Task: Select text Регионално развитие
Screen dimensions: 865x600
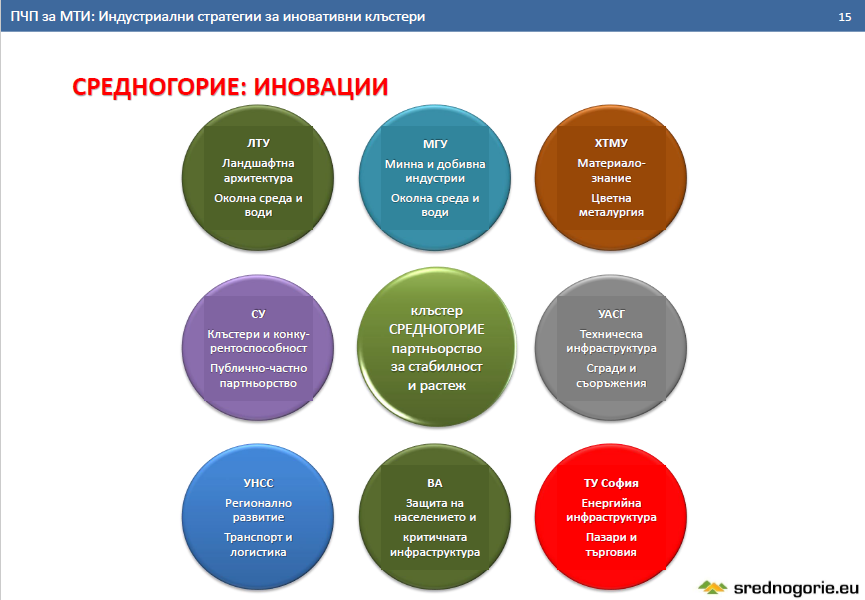Action: tap(258, 510)
